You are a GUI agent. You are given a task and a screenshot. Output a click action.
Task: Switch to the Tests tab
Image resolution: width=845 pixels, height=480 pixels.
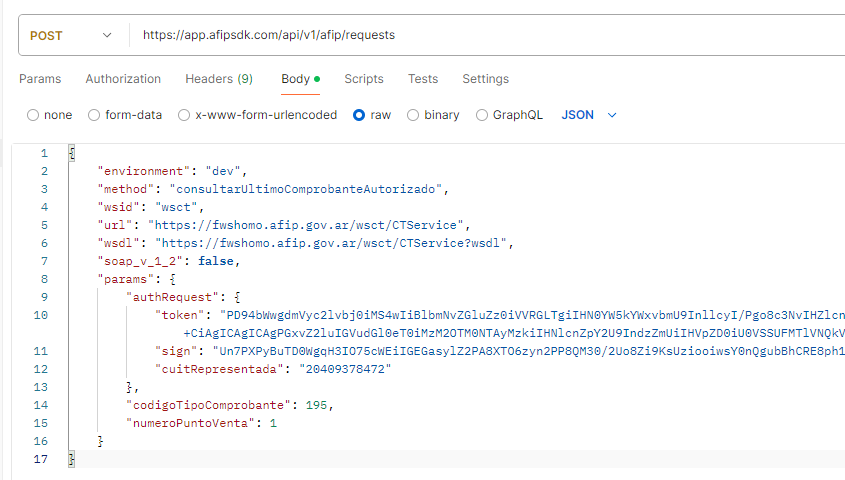422,79
